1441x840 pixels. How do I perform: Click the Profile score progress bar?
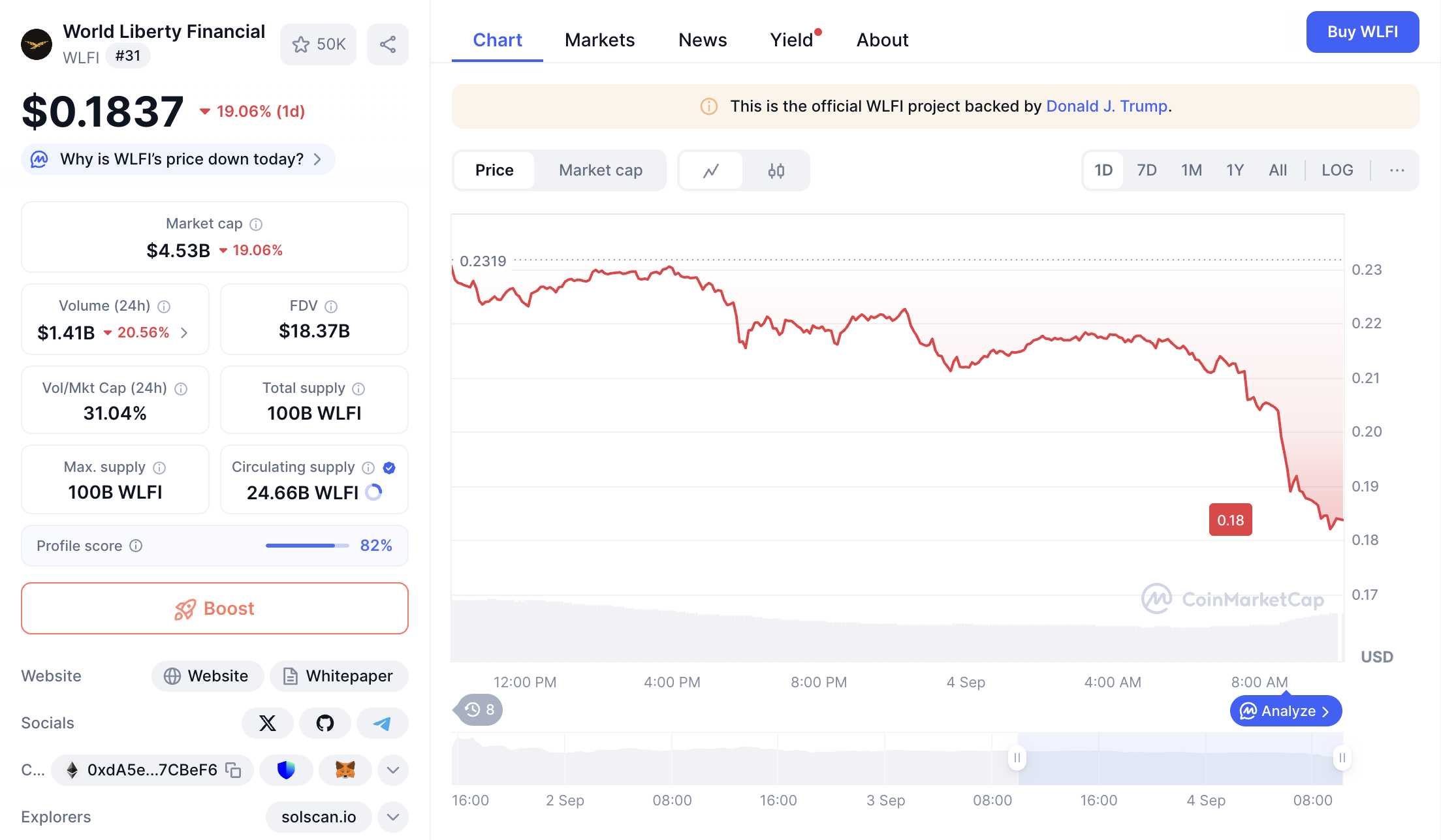click(x=308, y=546)
